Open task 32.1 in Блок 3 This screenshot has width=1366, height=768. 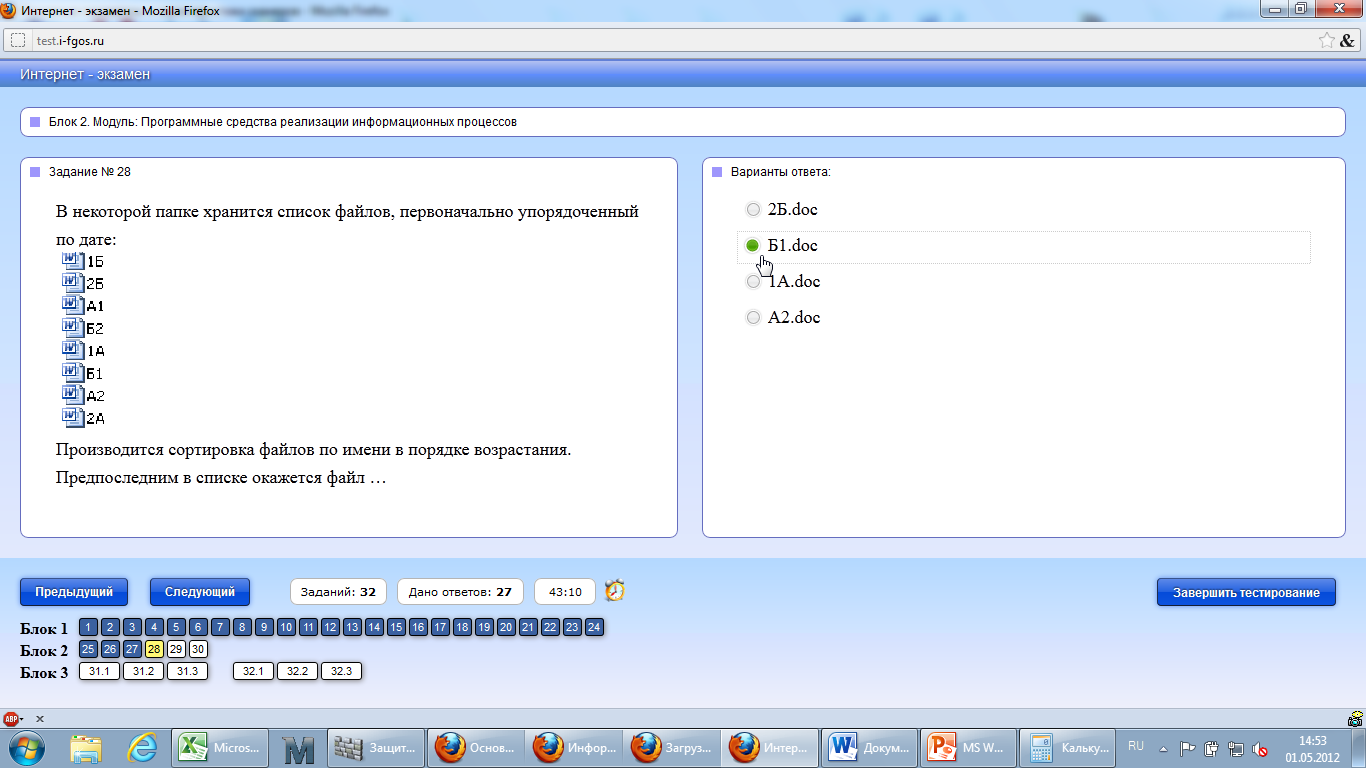254,672
